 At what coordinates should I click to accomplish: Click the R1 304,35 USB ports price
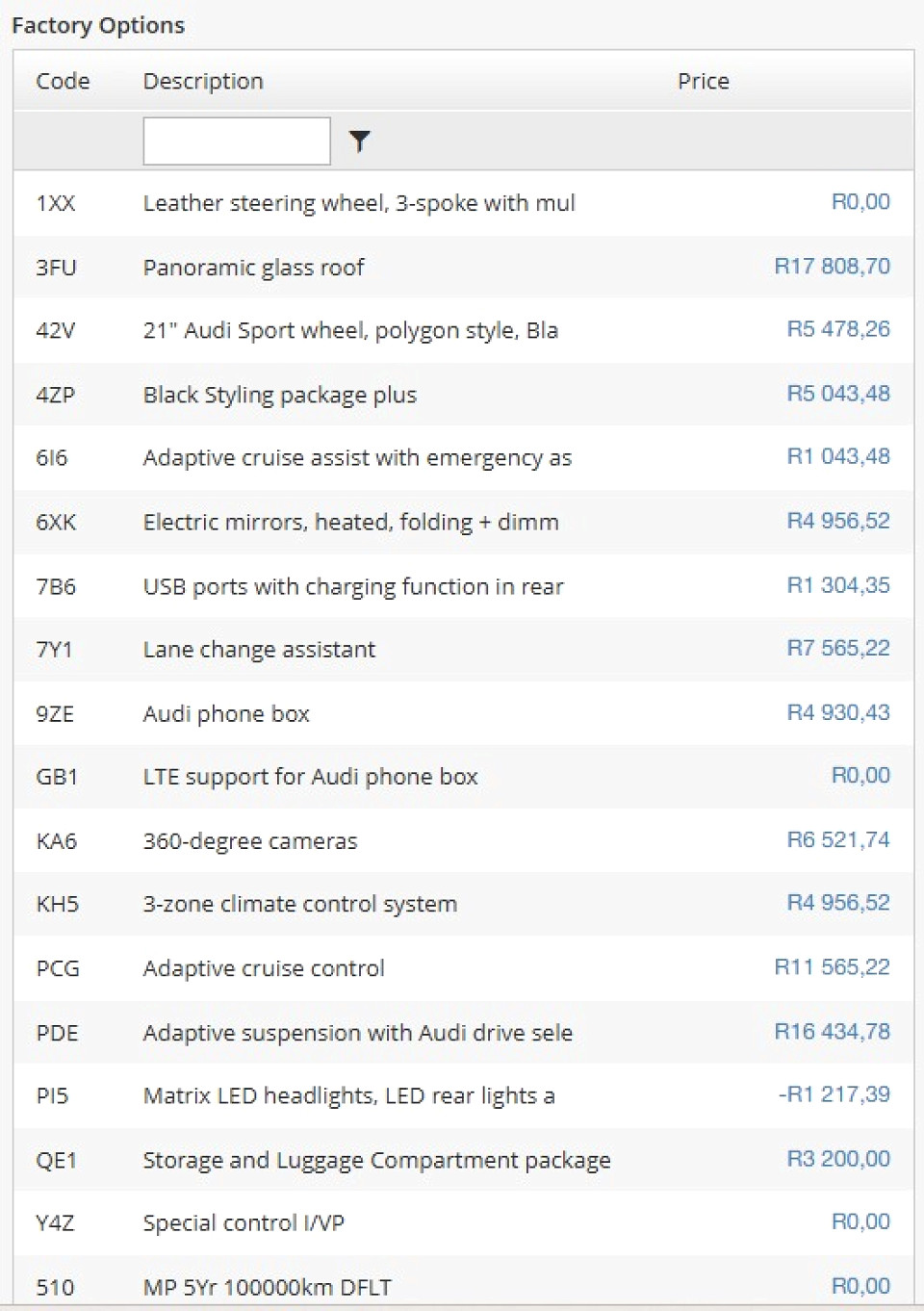[837, 585]
